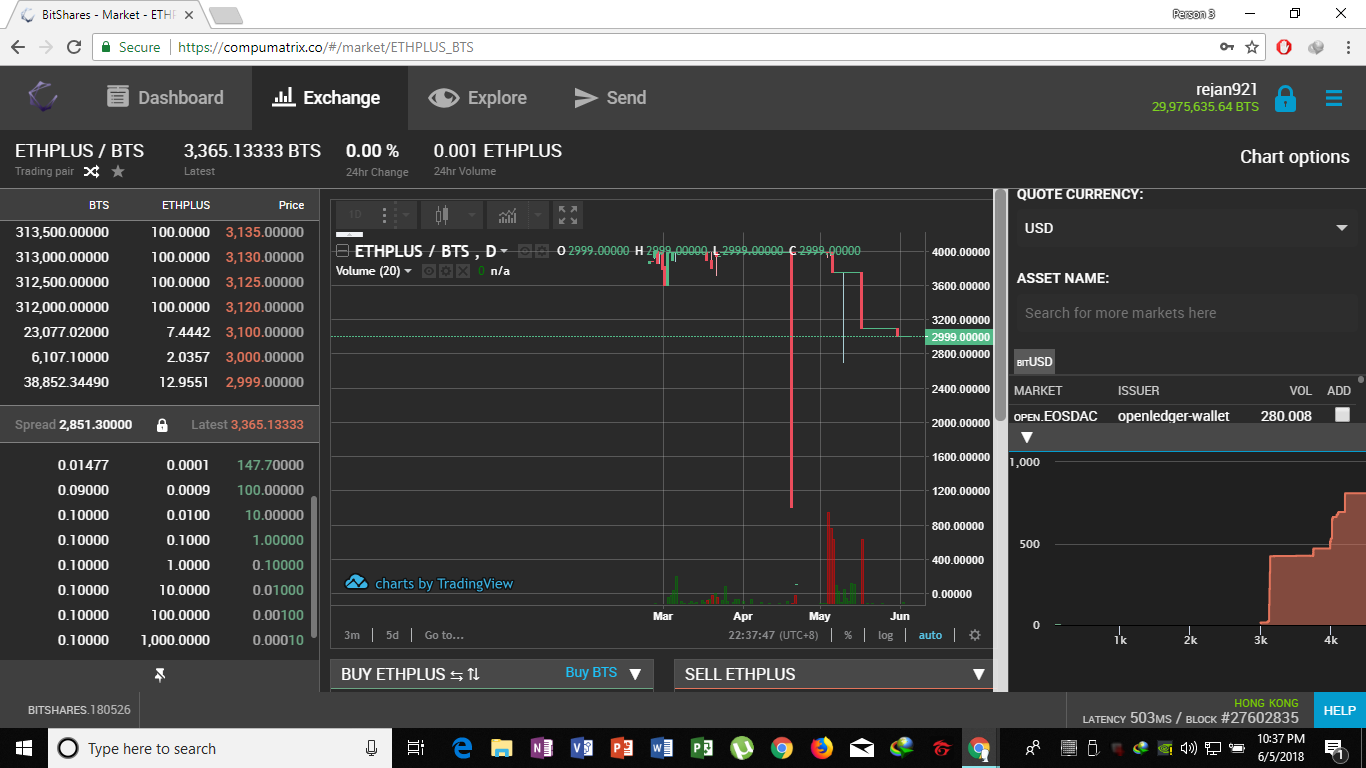Viewport: 1366px width, 768px height.
Task: Click the swap arrows beside BUY ETHPLUS
Action: (465, 674)
